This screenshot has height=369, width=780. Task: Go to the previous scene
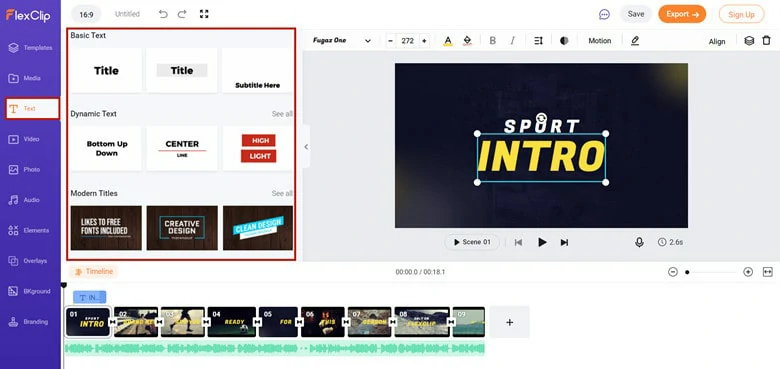[x=518, y=242]
